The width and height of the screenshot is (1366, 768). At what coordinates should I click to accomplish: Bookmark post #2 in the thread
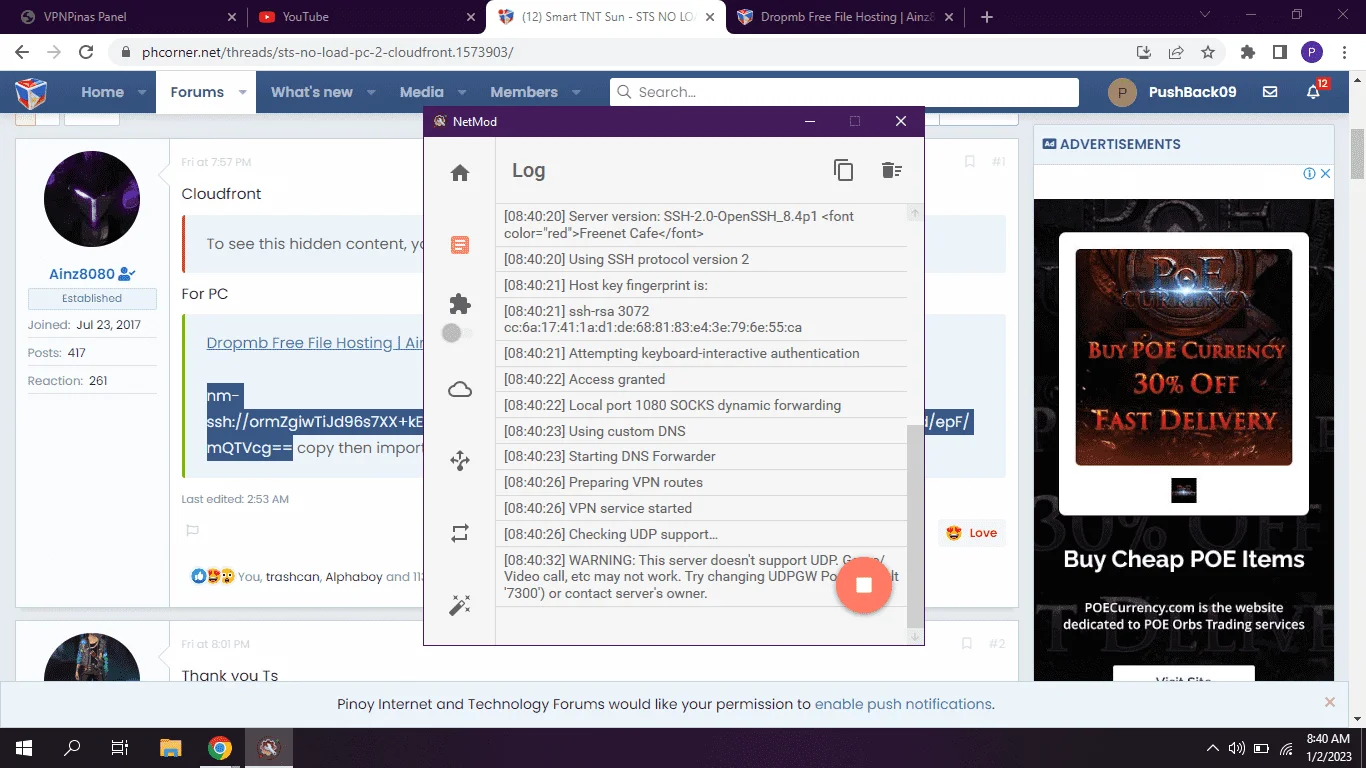(x=967, y=644)
